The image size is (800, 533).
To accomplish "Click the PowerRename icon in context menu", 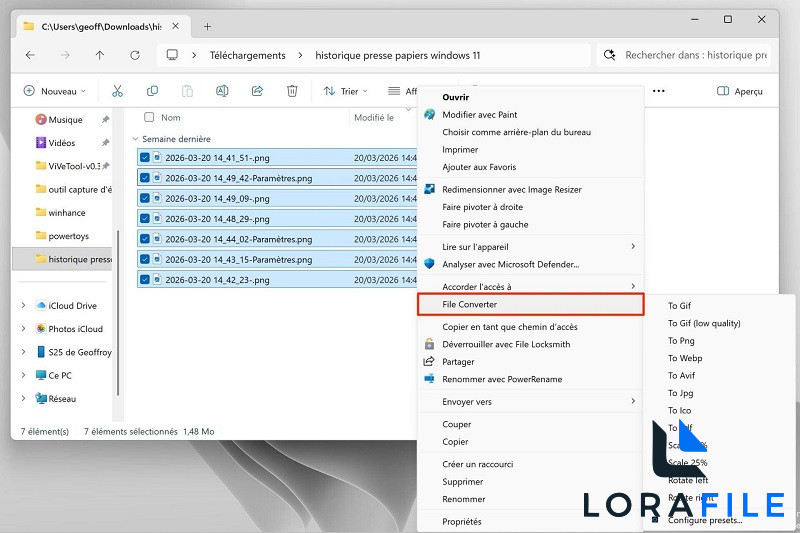I will click(429, 379).
